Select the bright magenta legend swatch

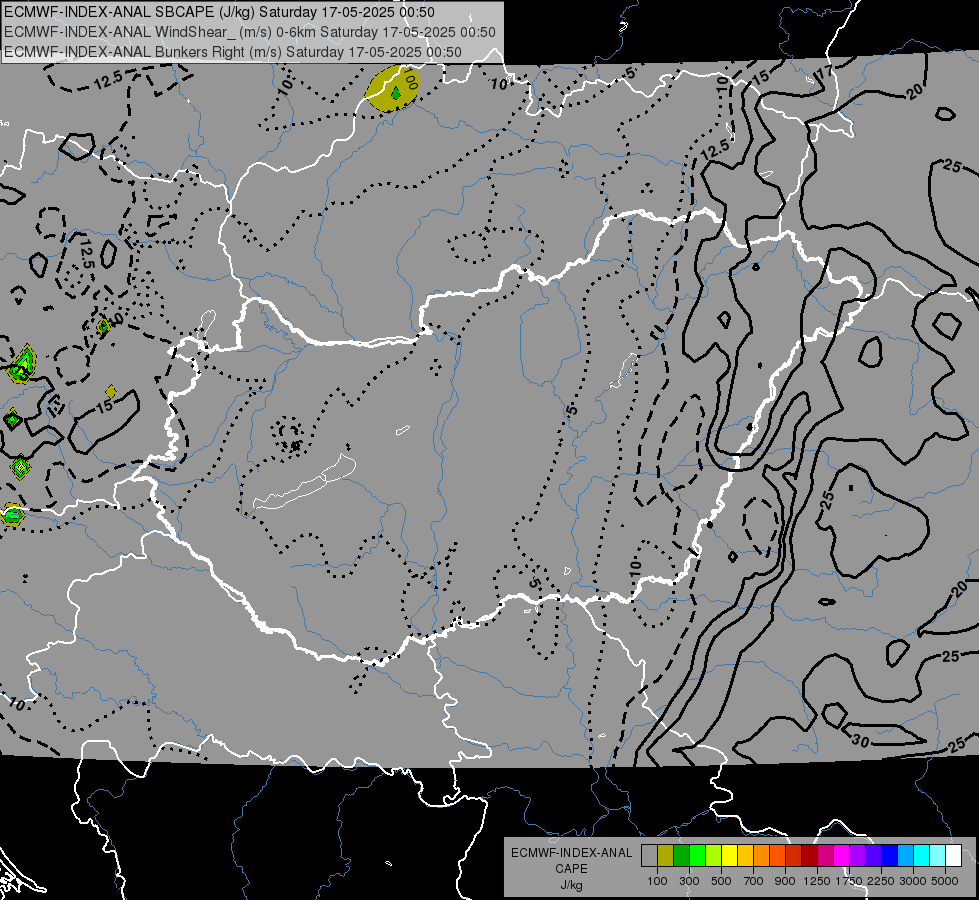[x=842, y=855]
